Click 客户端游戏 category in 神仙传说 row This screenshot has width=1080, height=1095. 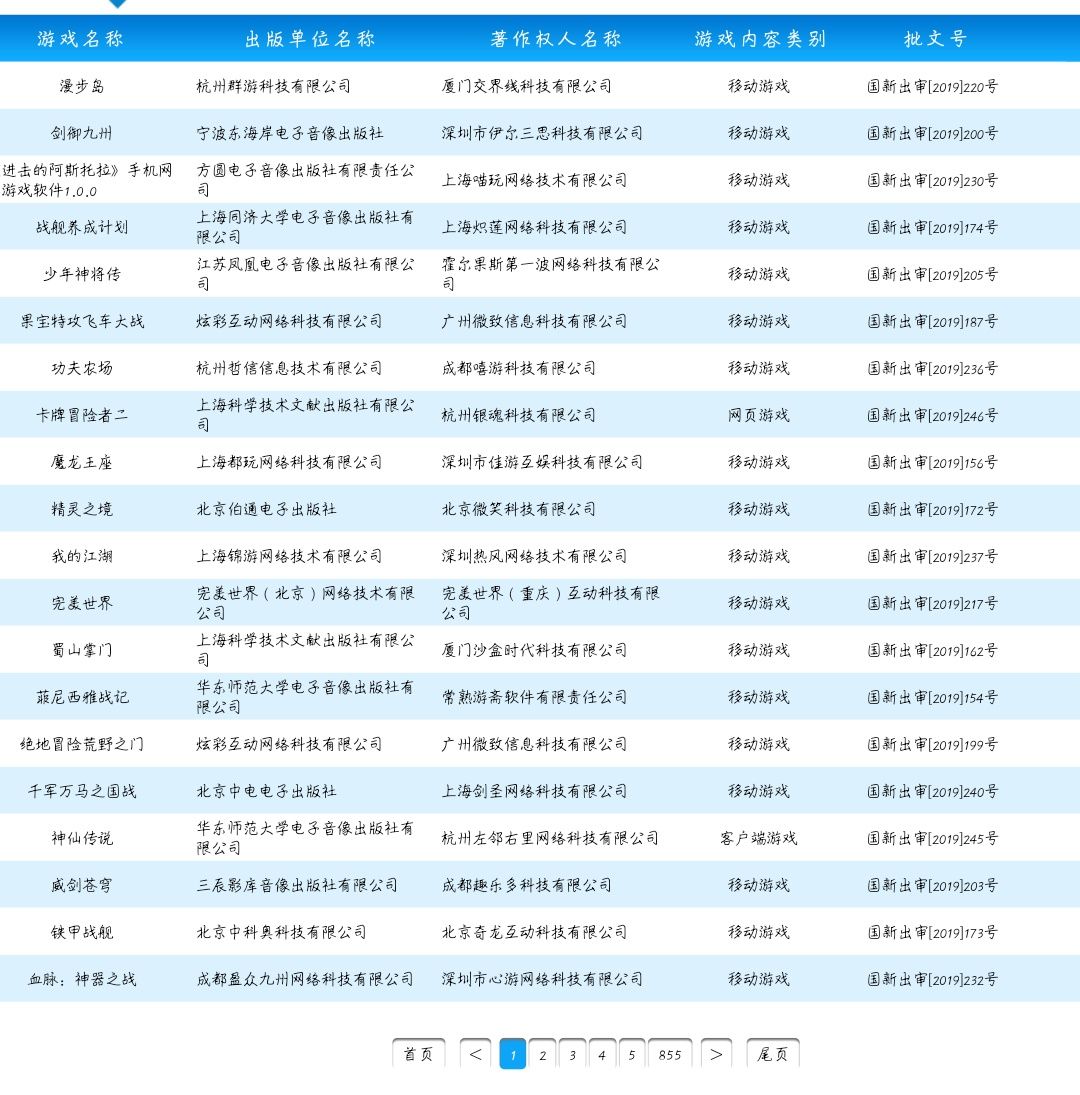tap(759, 838)
